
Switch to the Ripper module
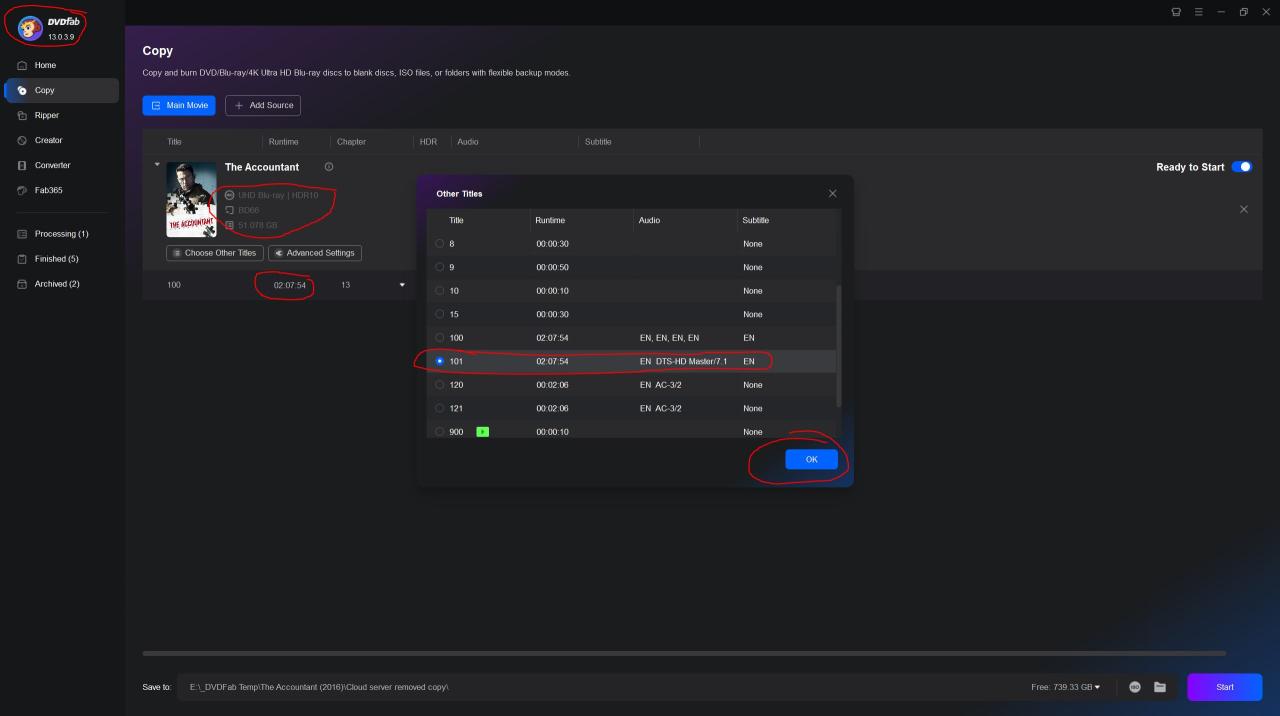click(x=61, y=115)
